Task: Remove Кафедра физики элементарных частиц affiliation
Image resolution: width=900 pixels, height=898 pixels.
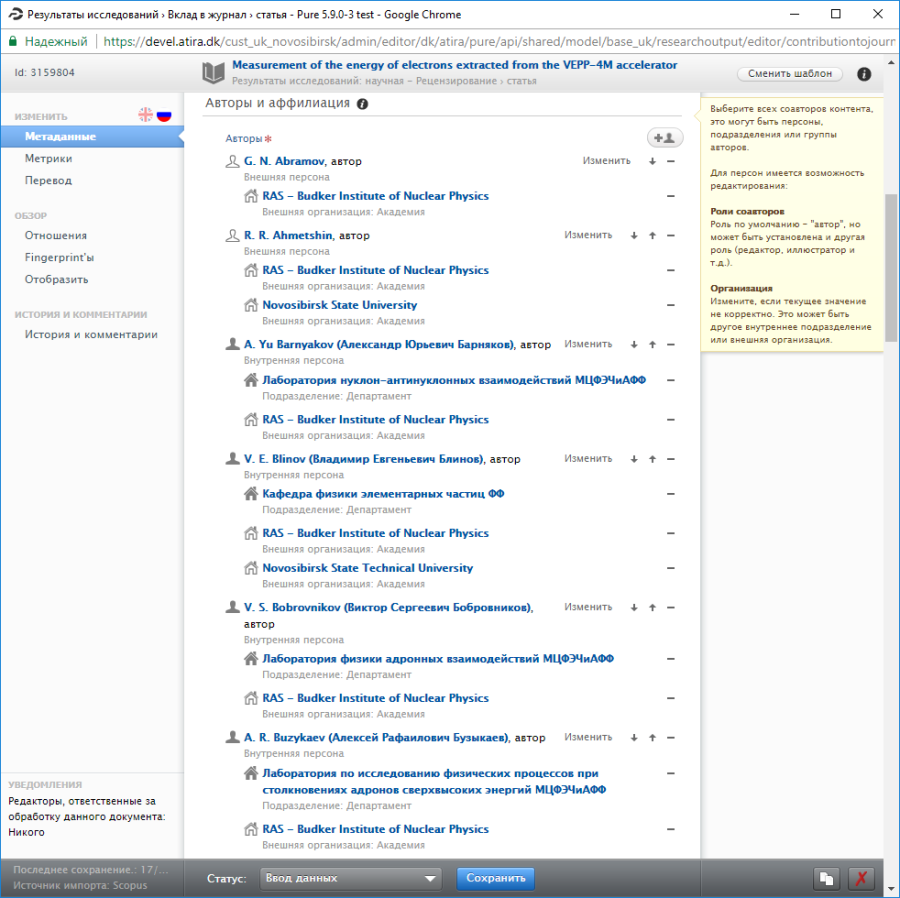Action: (670, 493)
